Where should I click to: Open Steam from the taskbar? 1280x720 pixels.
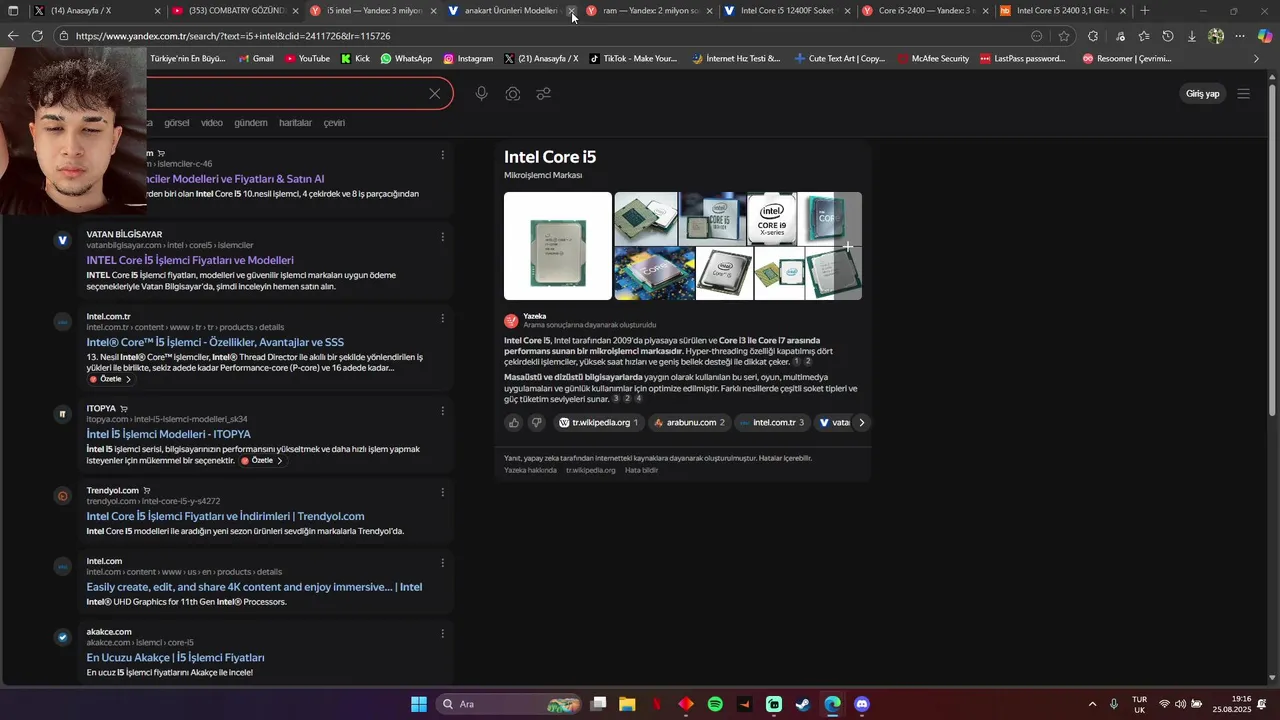pos(803,704)
